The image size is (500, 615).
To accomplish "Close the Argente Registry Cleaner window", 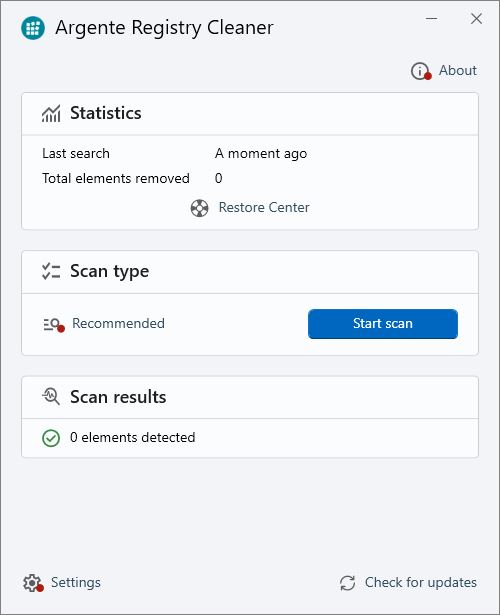I will 476,18.
